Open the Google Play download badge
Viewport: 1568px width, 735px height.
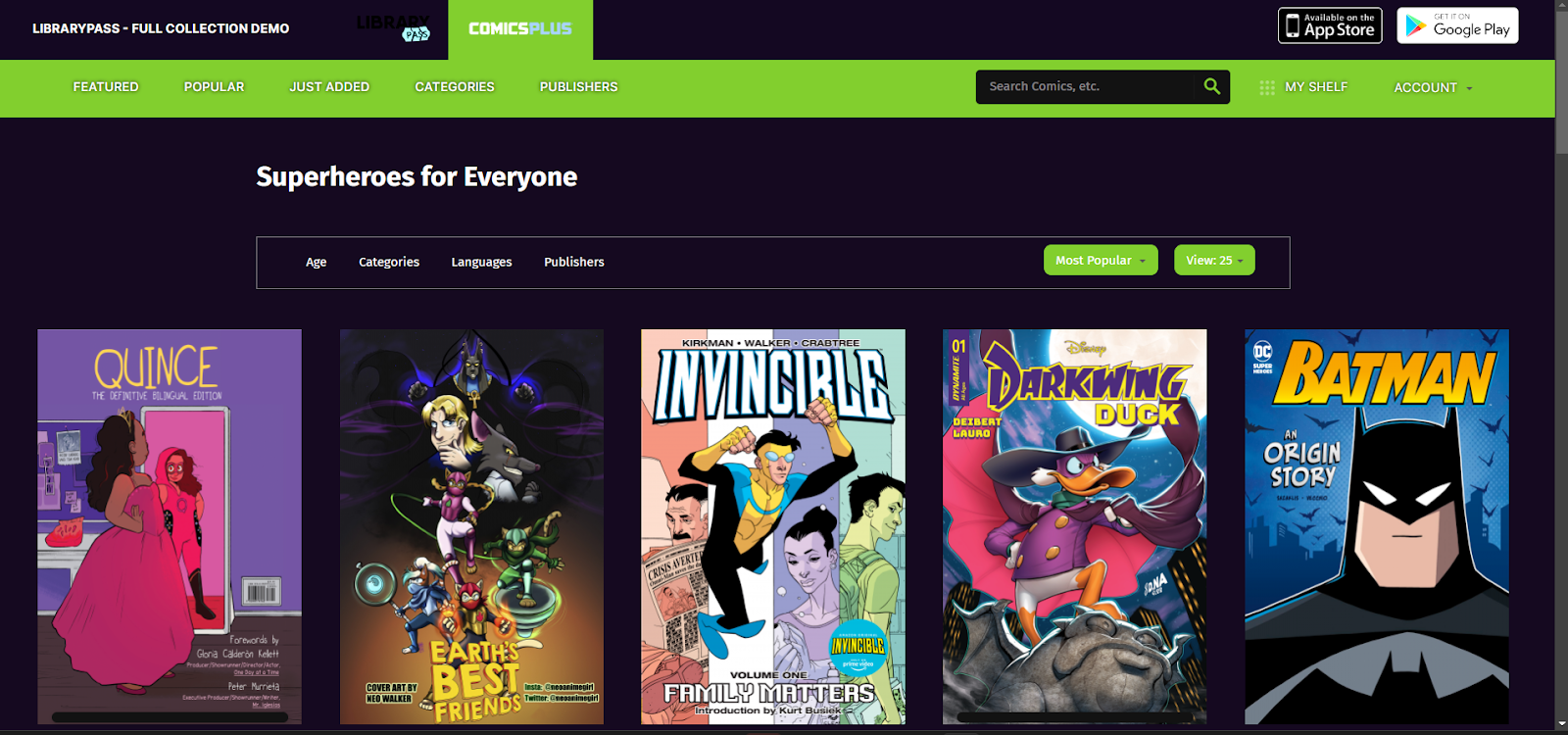pyautogui.click(x=1457, y=25)
